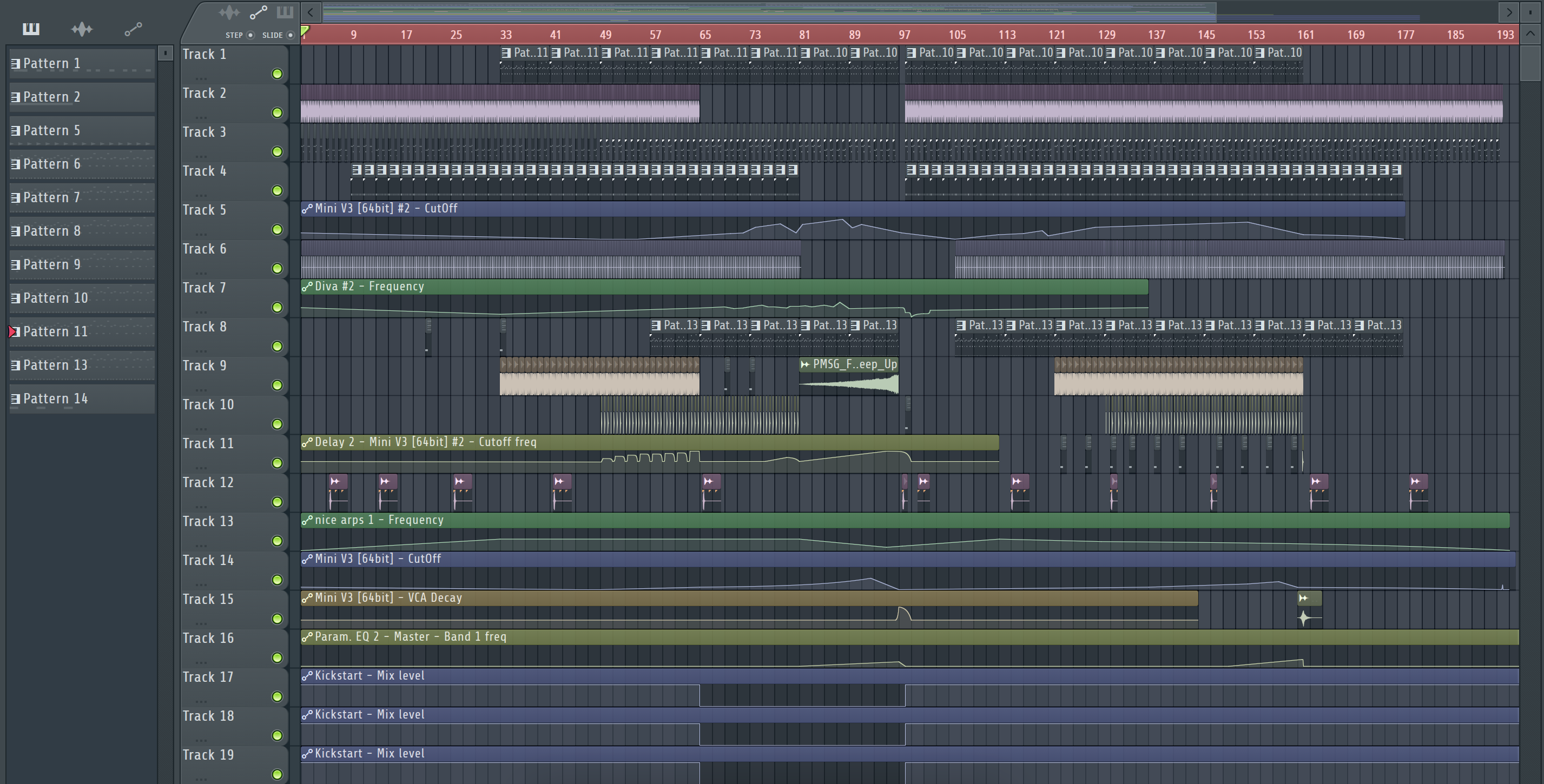Select Pattern 6 in the picker

point(82,164)
